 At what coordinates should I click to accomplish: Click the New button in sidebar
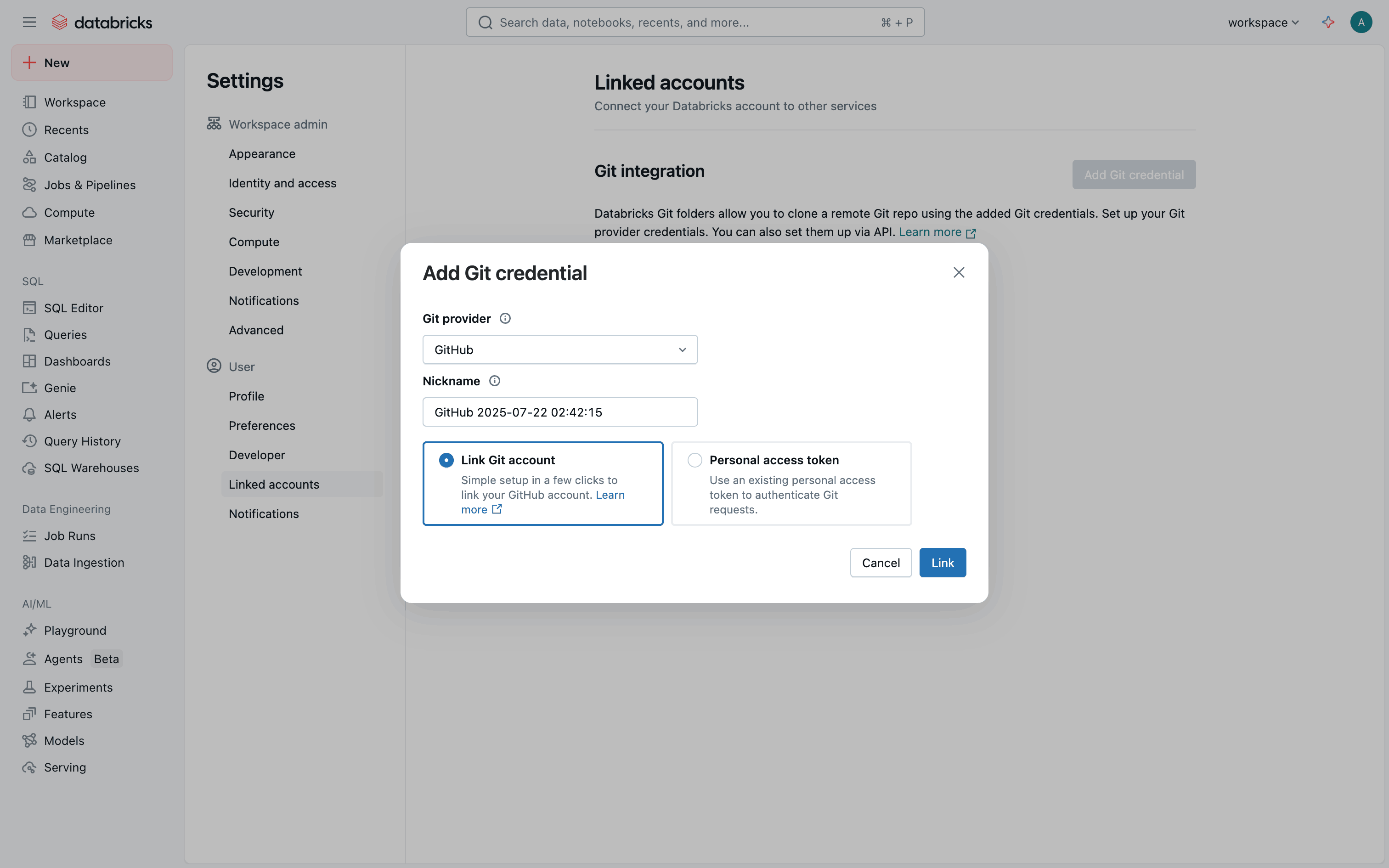pyautogui.click(x=92, y=62)
